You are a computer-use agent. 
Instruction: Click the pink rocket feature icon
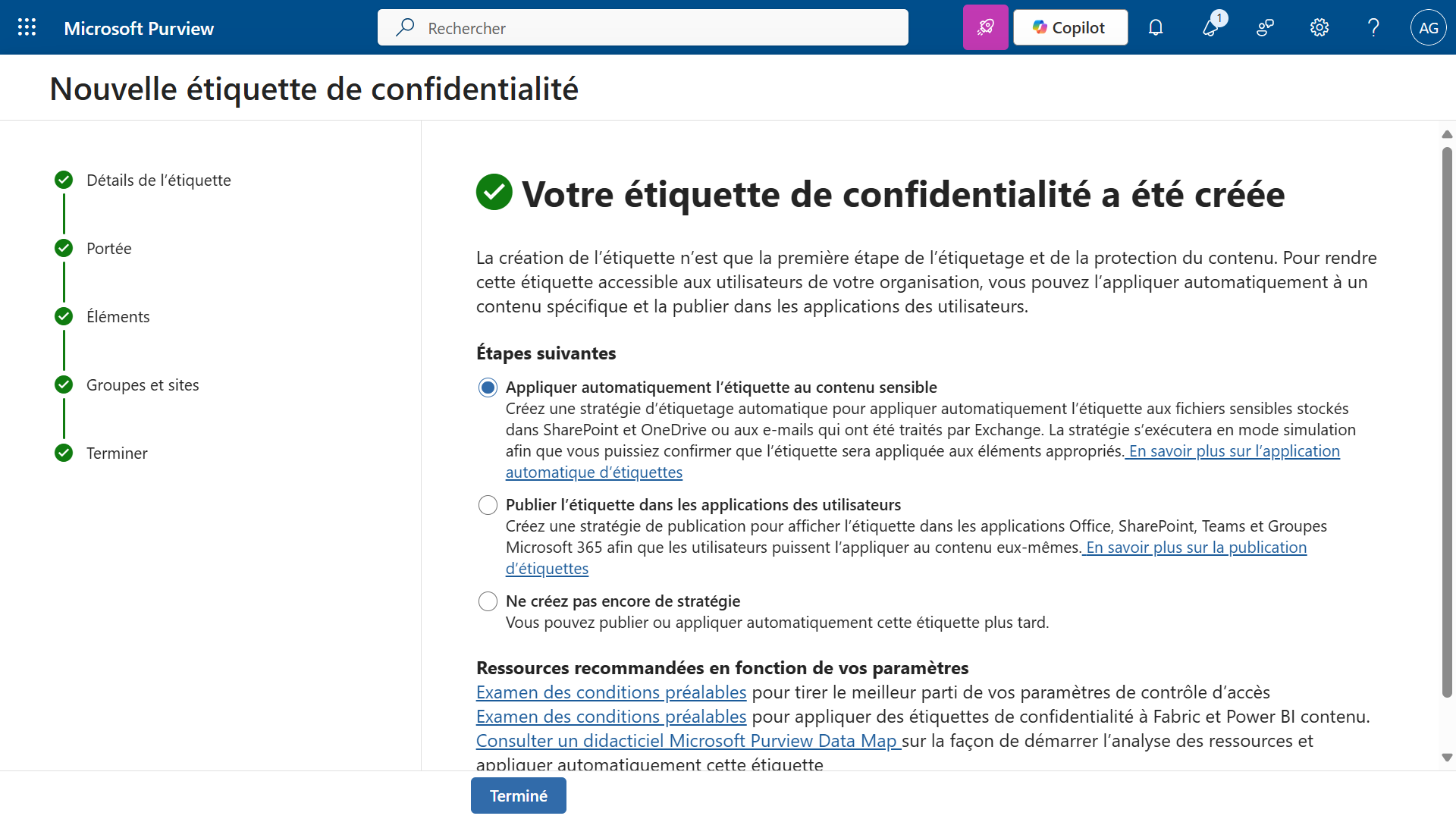[985, 28]
